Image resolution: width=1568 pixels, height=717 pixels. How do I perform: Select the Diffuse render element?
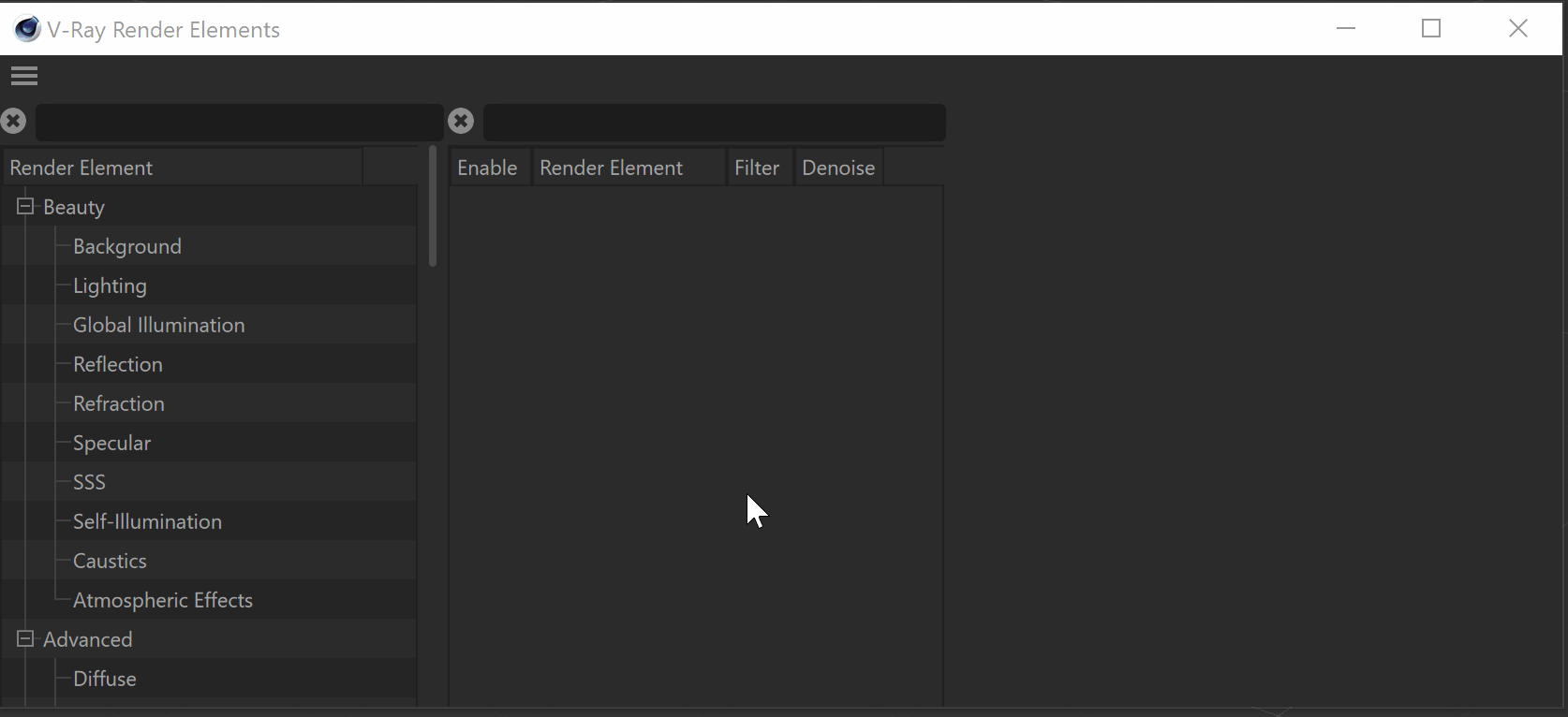pyautogui.click(x=105, y=679)
